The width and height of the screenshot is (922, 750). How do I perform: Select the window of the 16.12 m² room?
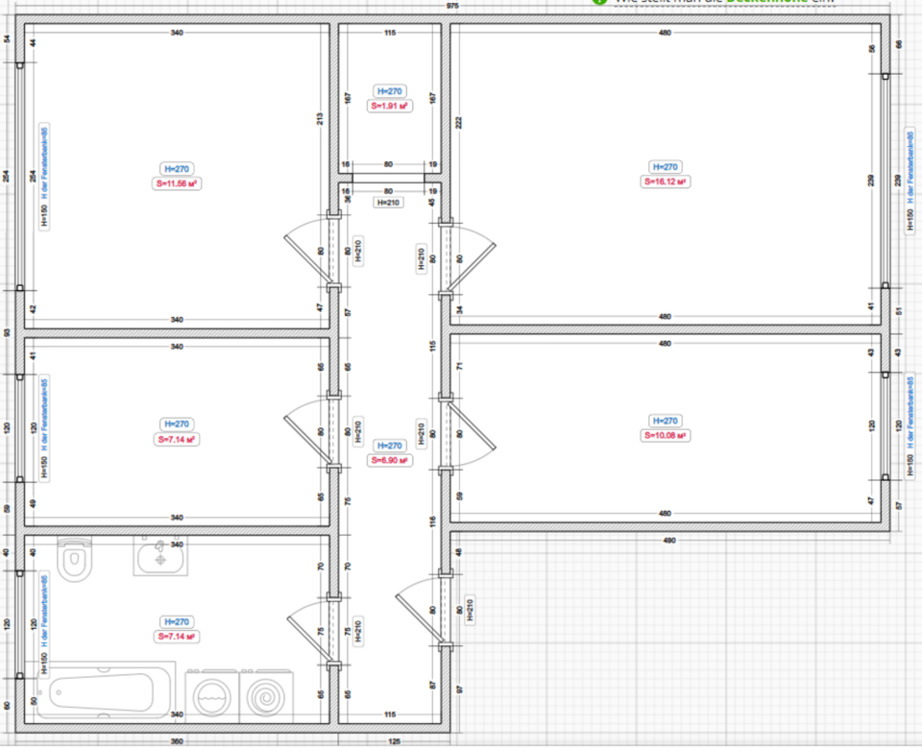click(x=886, y=182)
